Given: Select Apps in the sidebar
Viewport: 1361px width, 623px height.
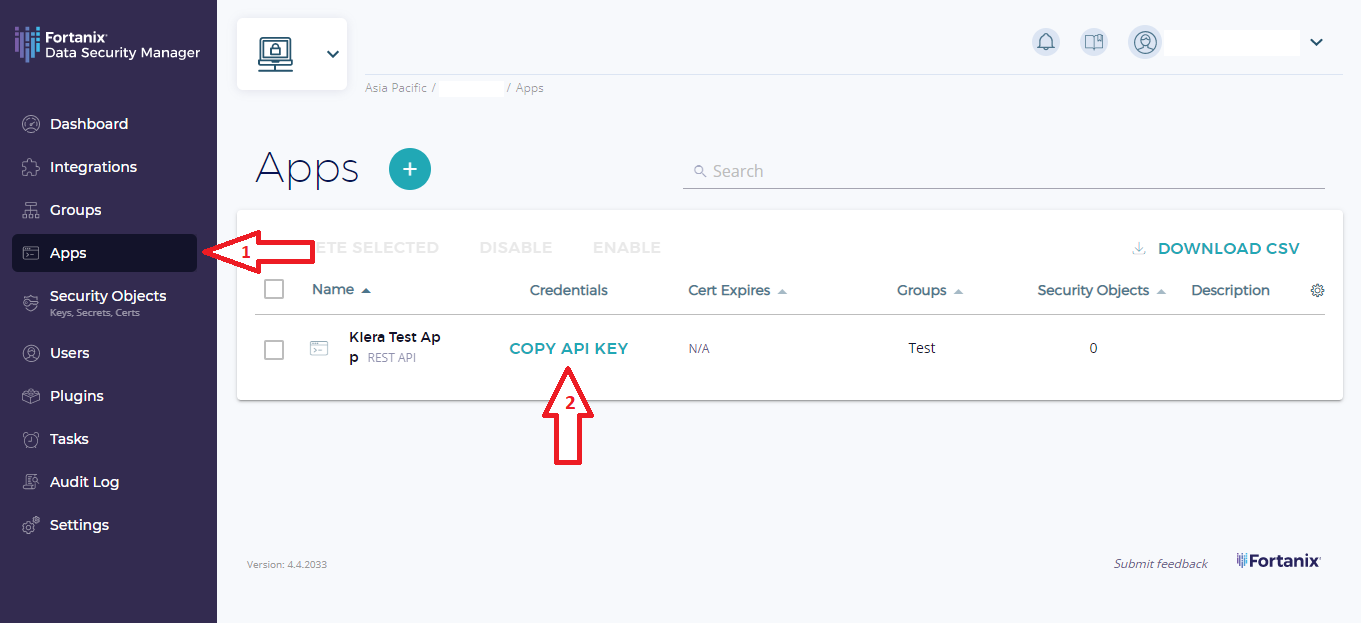Looking at the screenshot, I should [x=104, y=253].
